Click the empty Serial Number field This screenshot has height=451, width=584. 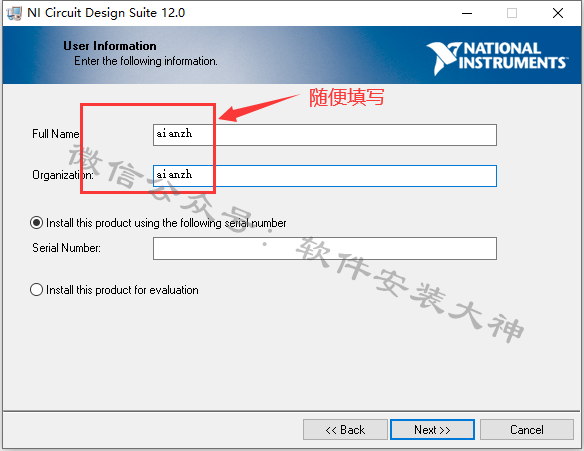coord(325,248)
